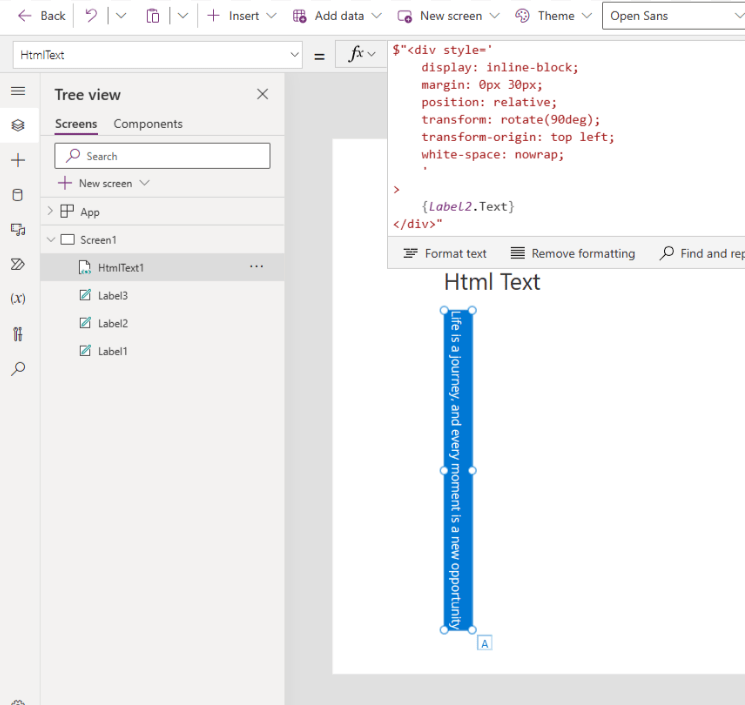
Task: Expand the App tree node
Action: pos(50,211)
